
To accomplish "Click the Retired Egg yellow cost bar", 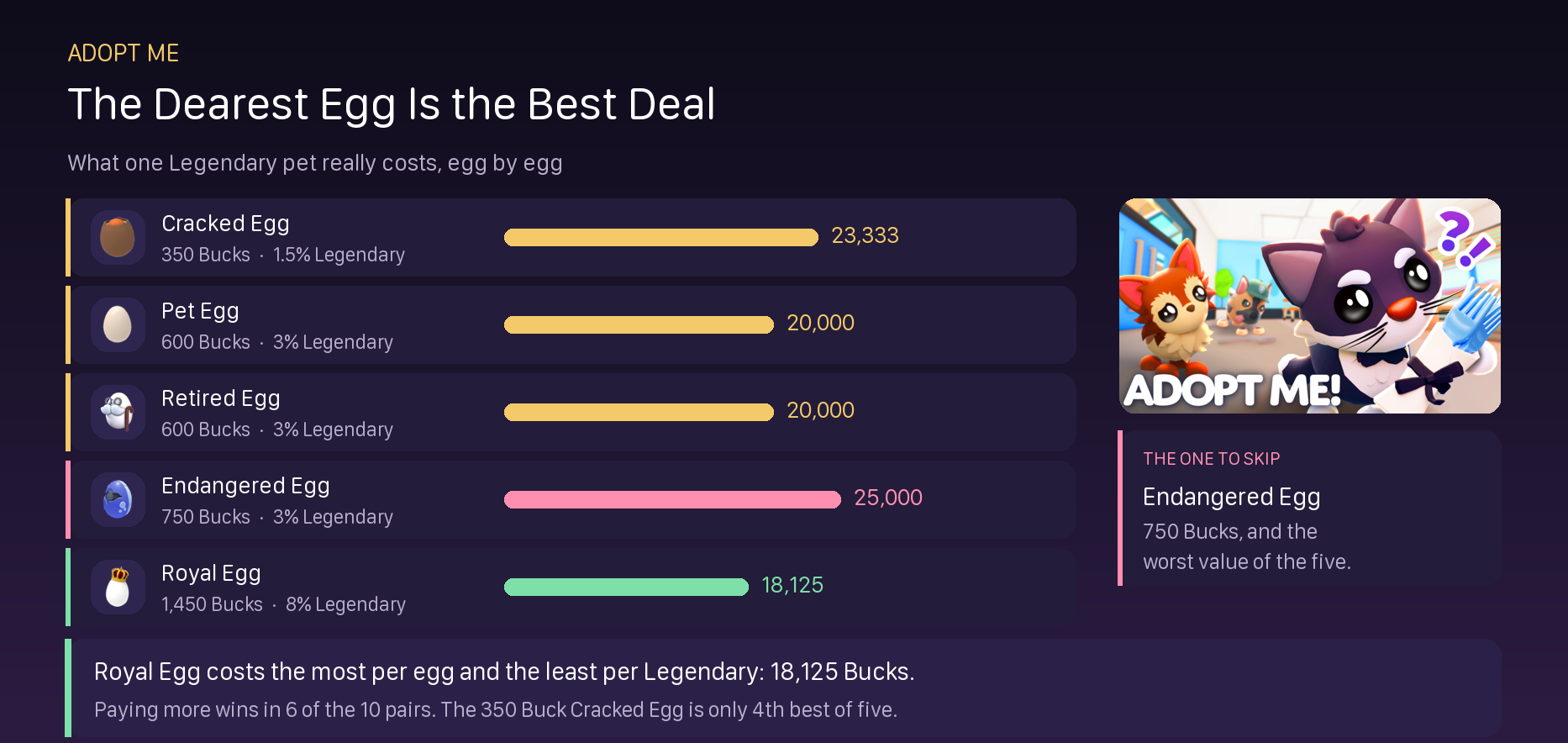I will point(639,412).
